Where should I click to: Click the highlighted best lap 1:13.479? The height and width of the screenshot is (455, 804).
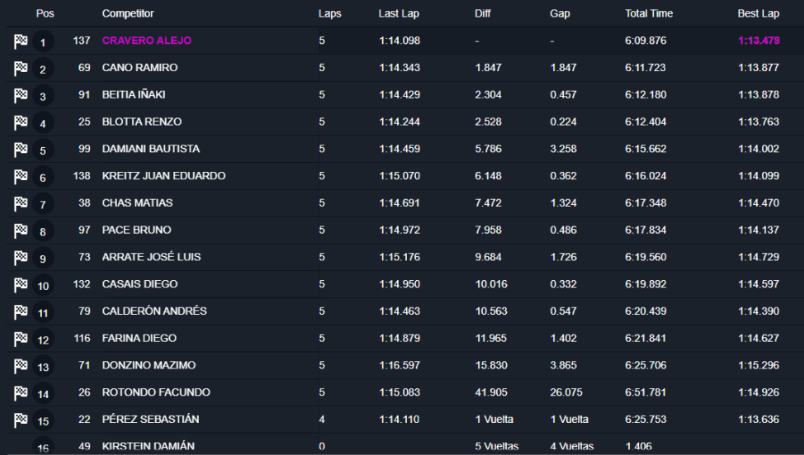click(759, 41)
